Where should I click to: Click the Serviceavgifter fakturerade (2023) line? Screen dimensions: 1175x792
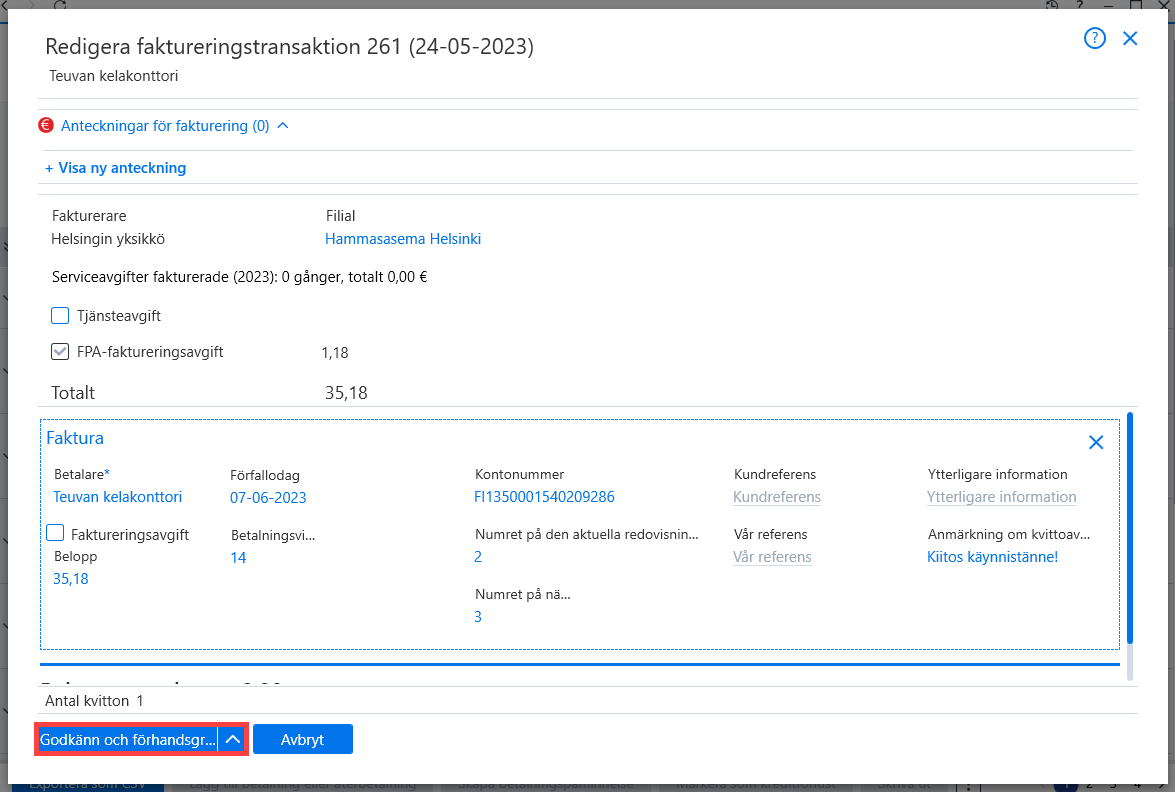pyautogui.click(x=240, y=277)
